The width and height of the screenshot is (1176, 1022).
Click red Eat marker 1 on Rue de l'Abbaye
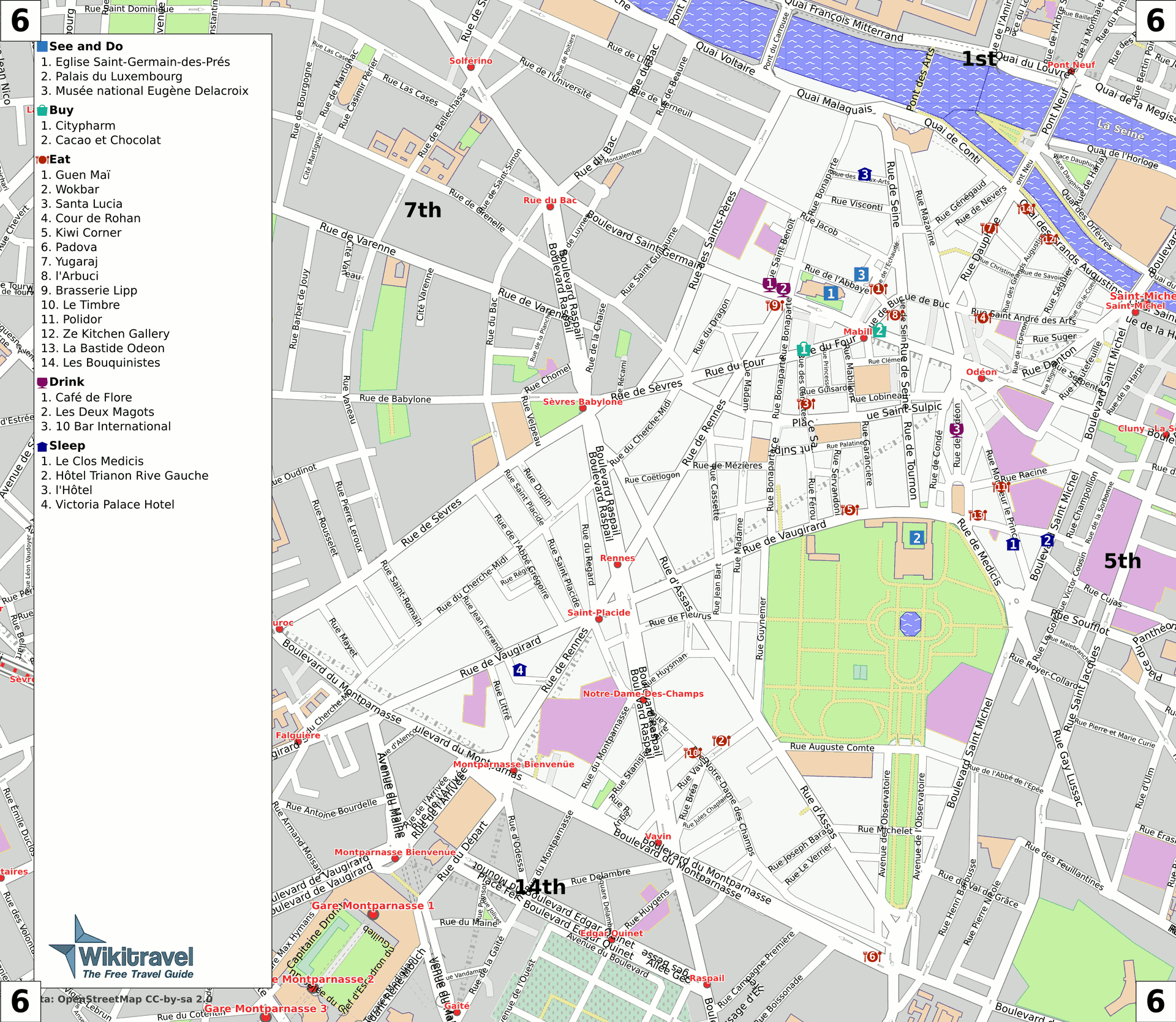[x=879, y=288]
